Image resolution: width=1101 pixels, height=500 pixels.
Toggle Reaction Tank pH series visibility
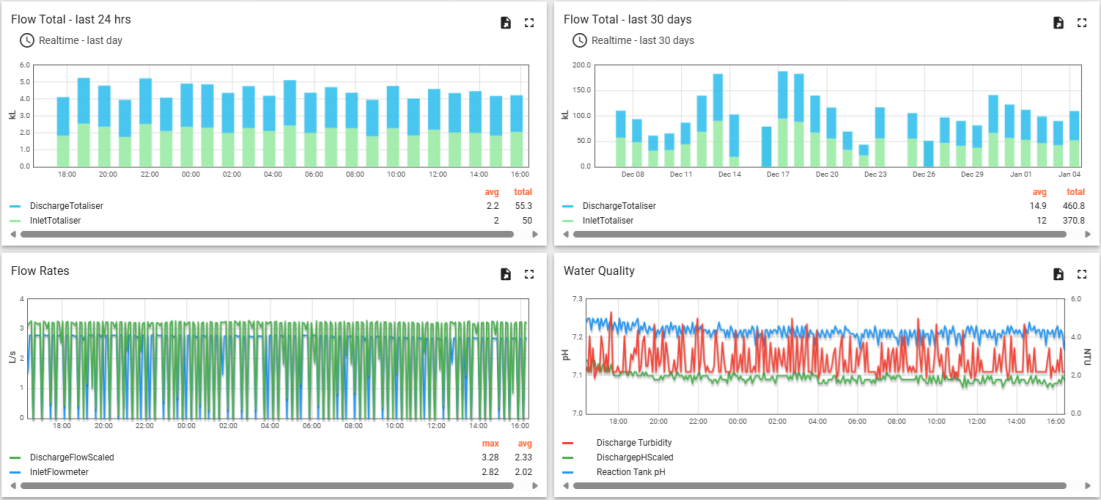(632, 472)
